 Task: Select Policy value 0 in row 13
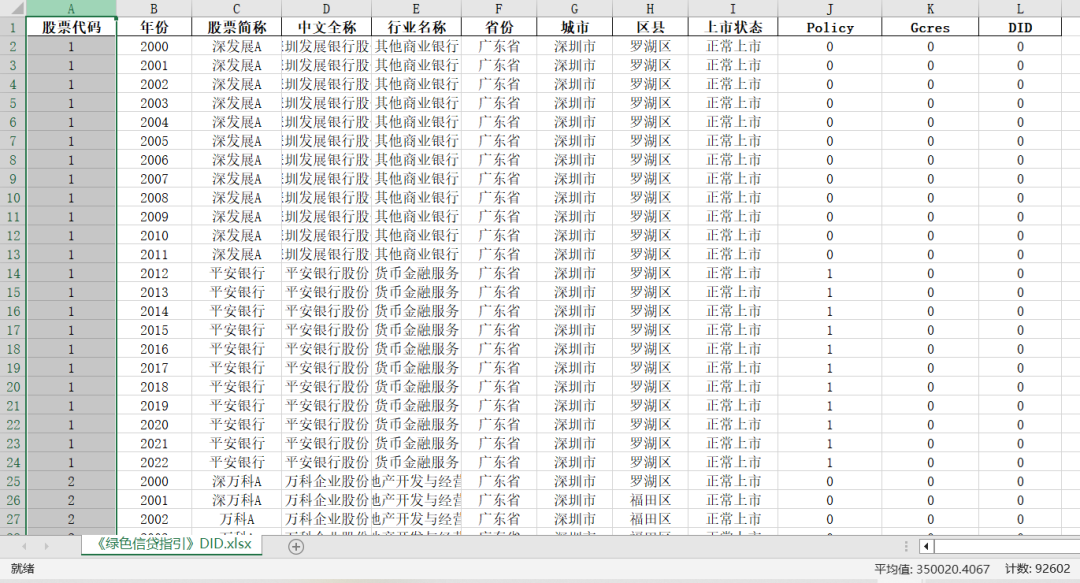tap(830, 254)
